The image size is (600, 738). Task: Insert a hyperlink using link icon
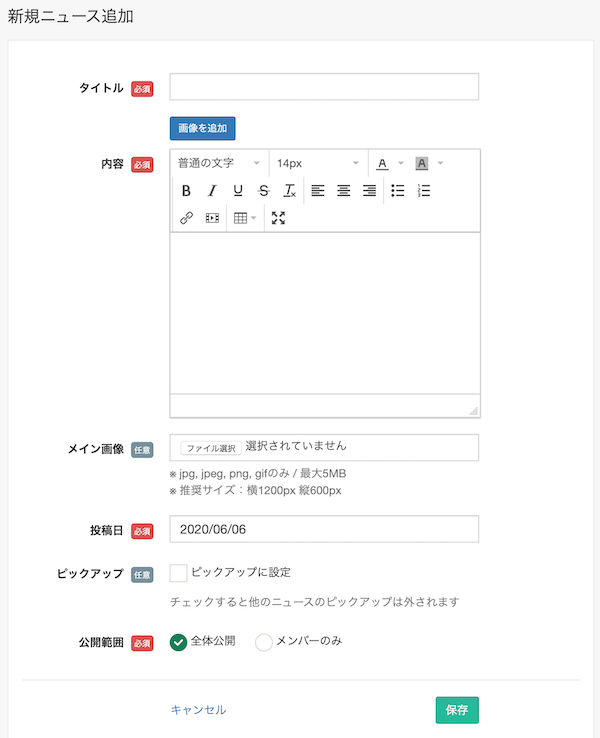coord(186,218)
